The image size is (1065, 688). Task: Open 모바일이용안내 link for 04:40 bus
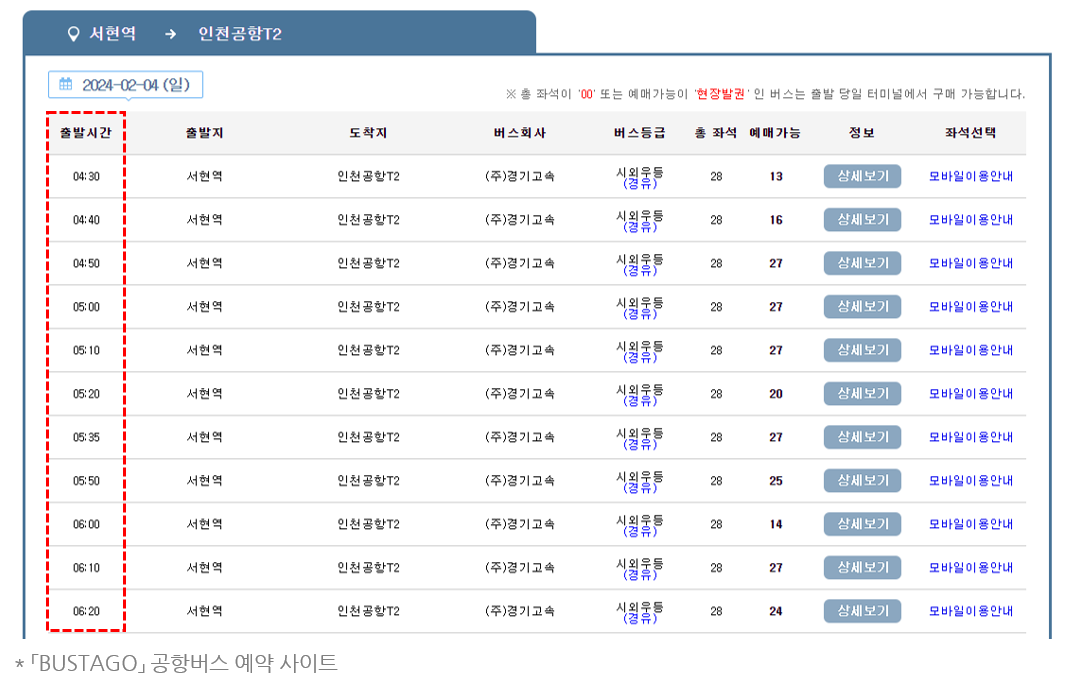tap(971, 219)
